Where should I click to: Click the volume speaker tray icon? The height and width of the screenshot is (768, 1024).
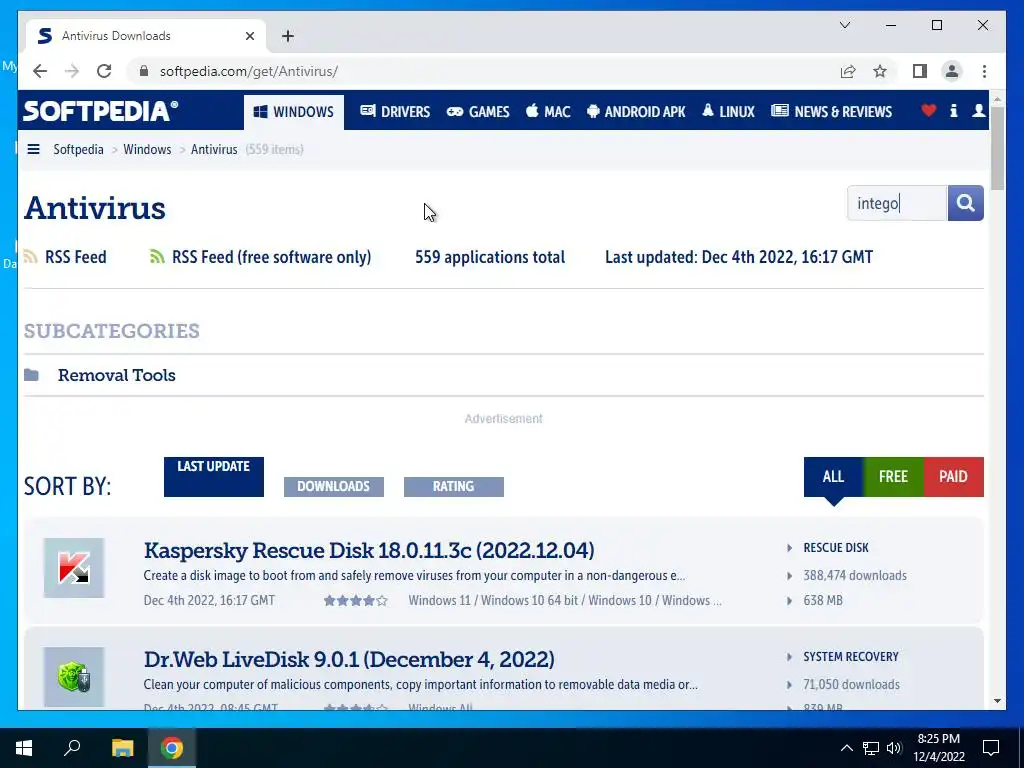[x=894, y=748]
